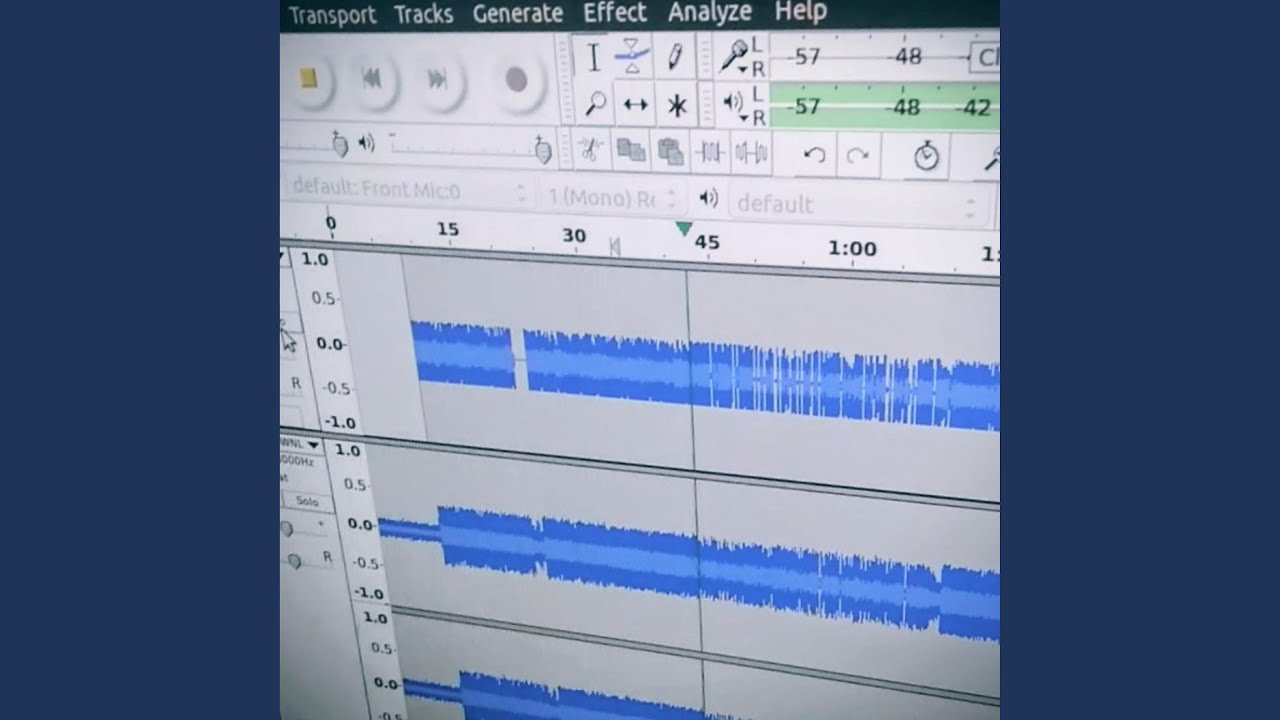Adjust the playback volume slider knob
This screenshot has width=1280, height=720.
[543, 150]
